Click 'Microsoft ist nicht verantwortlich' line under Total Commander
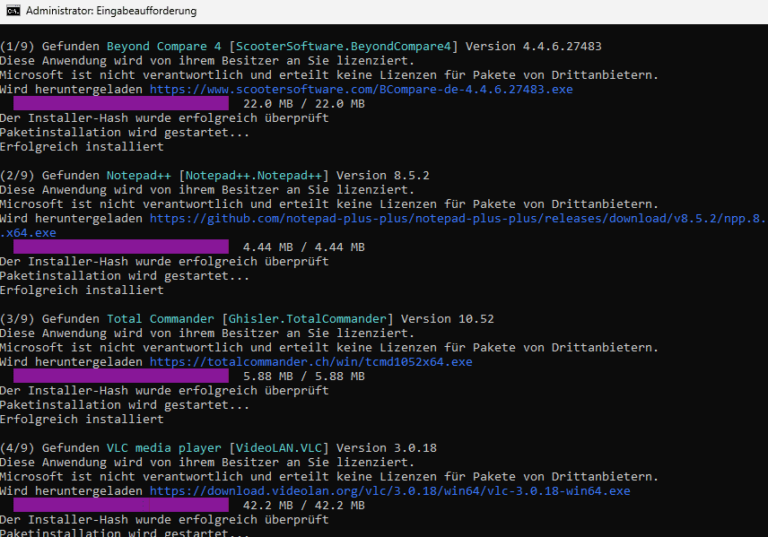The height and width of the screenshot is (537, 768). [x=329, y=348]
